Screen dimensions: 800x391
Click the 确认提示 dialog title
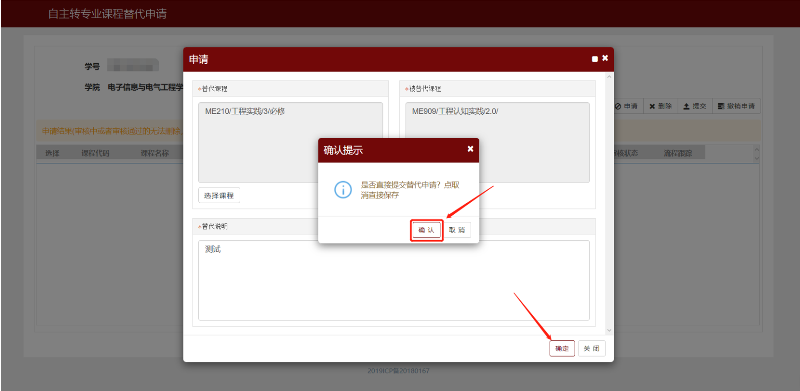343,150
